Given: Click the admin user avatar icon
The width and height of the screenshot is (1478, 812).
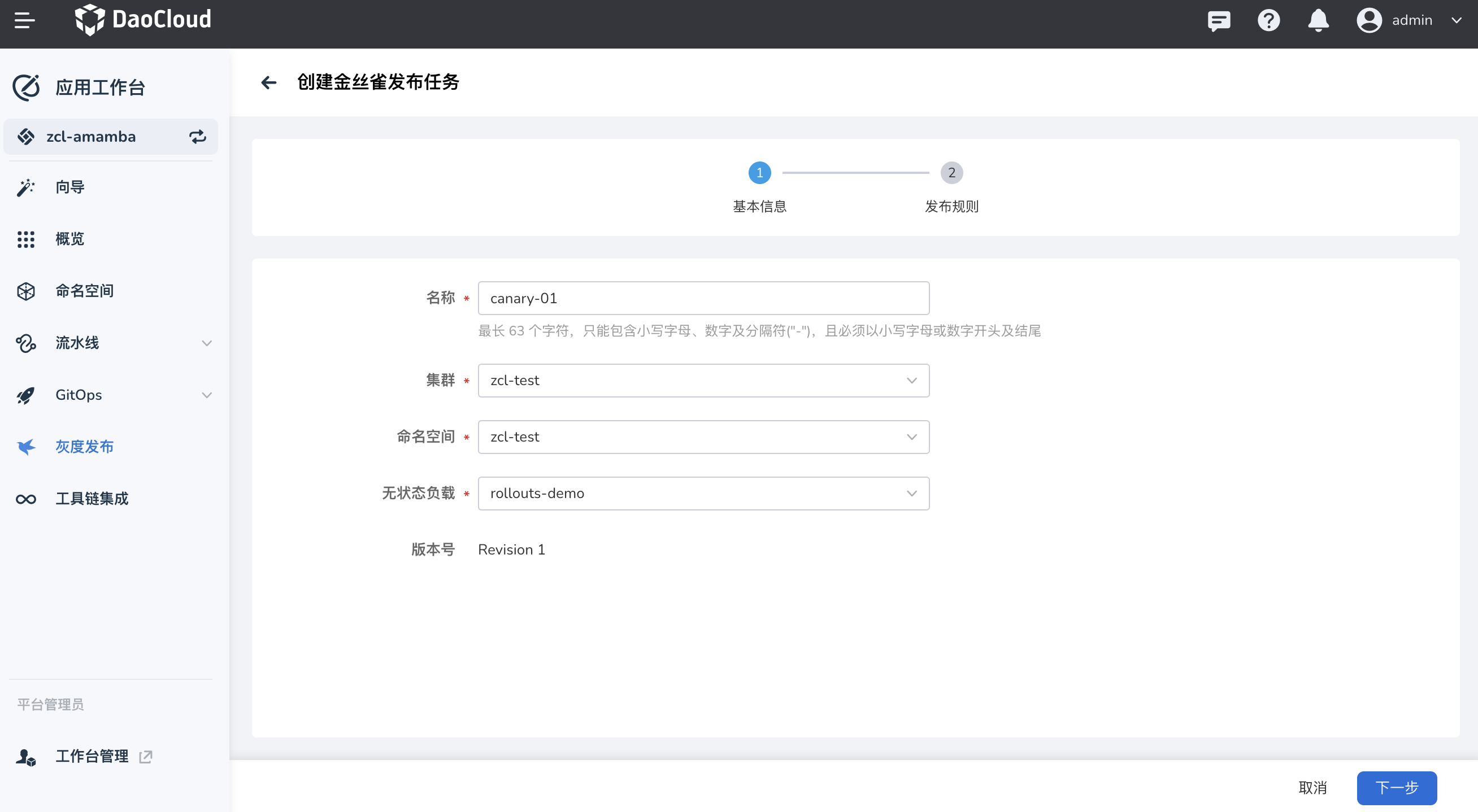Looking at the screenshot, I should coord(1369,21).
